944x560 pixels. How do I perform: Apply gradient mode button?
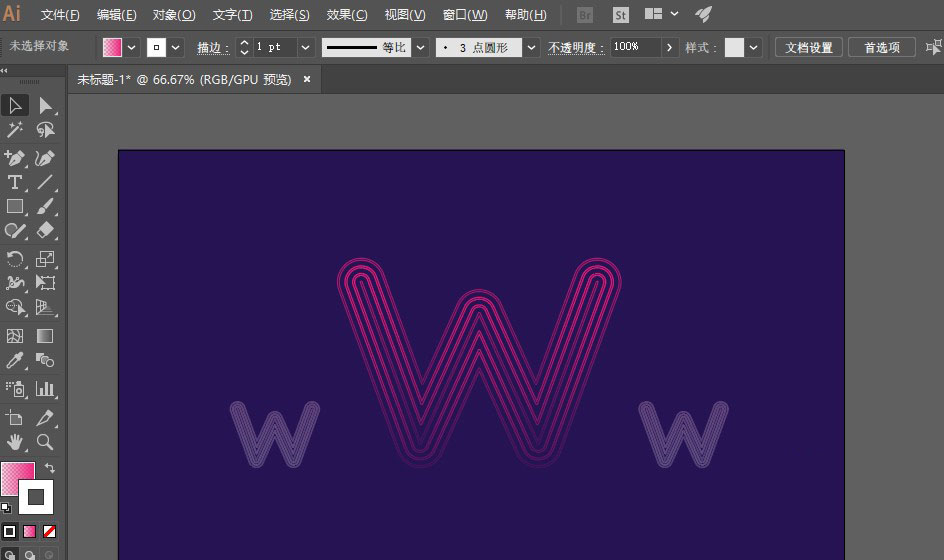30,532
